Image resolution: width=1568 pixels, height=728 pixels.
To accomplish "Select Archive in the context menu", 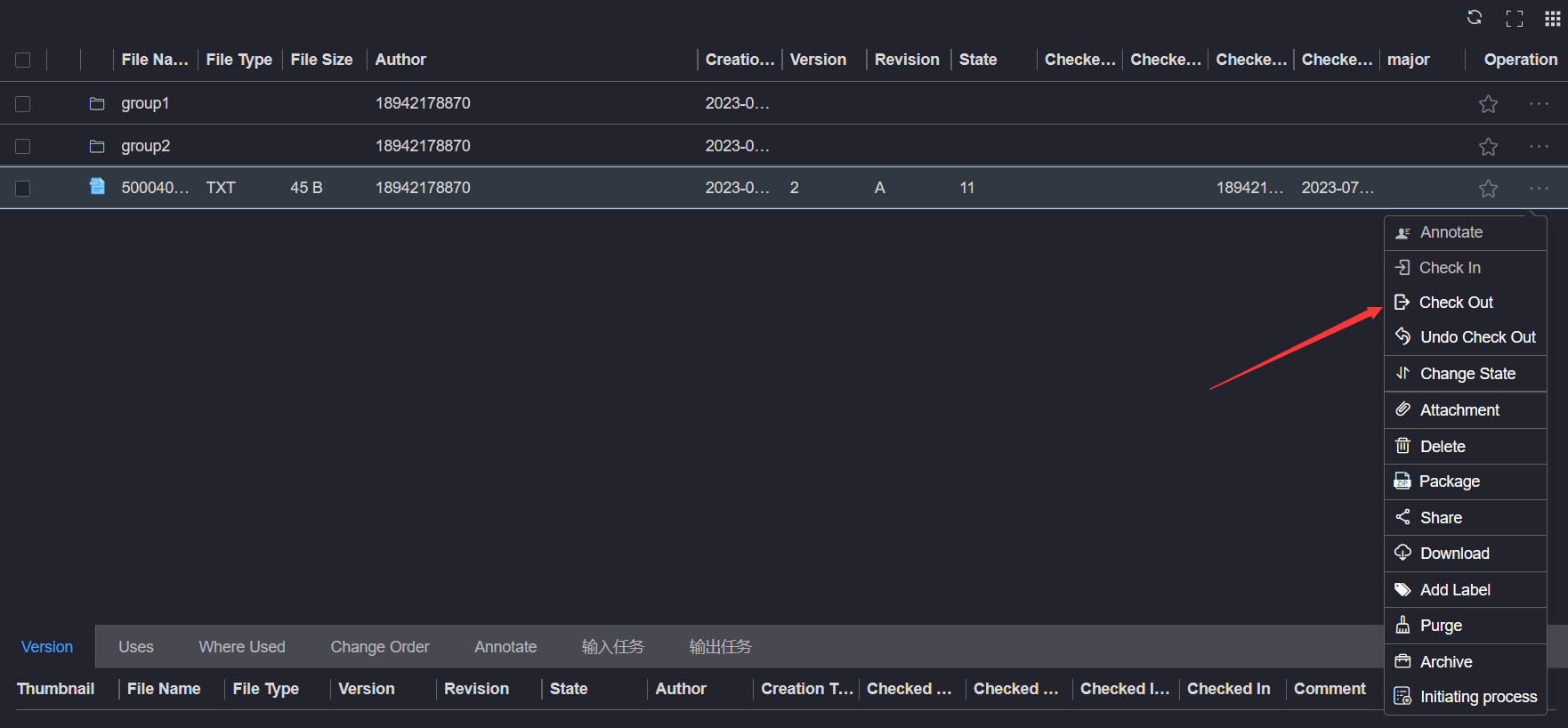I will (1466, 662).
